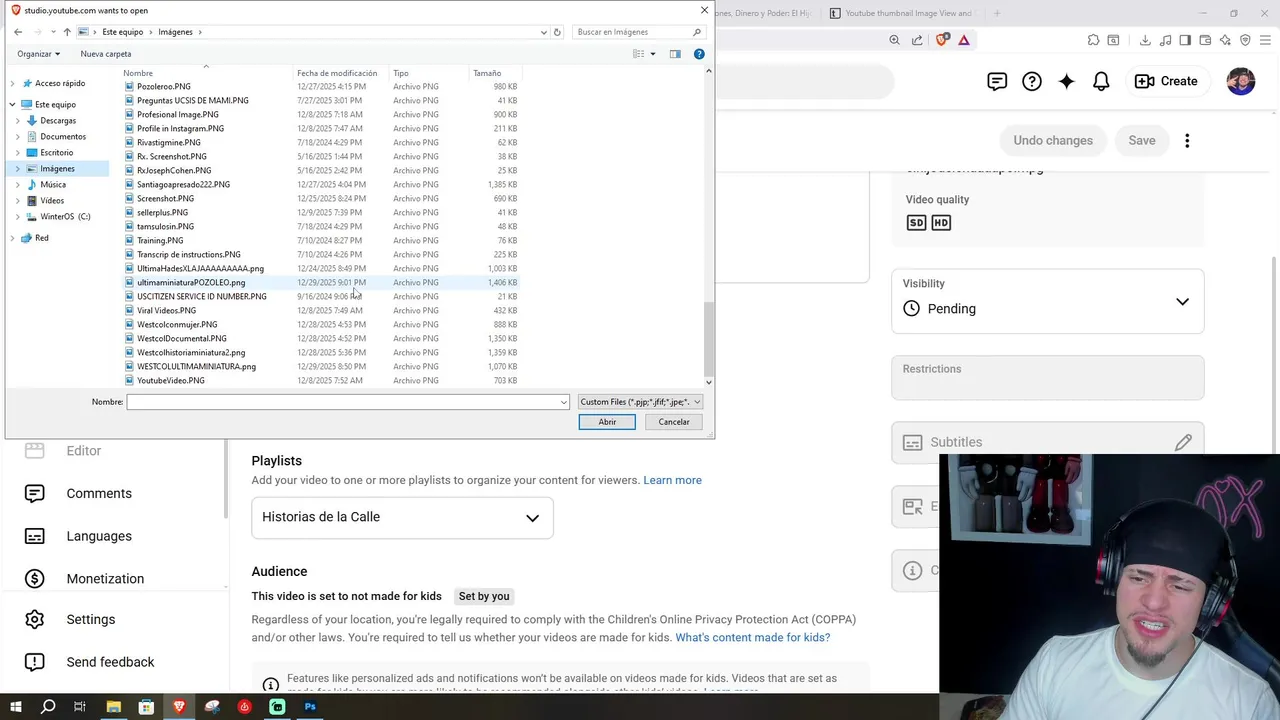
Task: Sort files by Tipo column header
Action: click(401, 73)
